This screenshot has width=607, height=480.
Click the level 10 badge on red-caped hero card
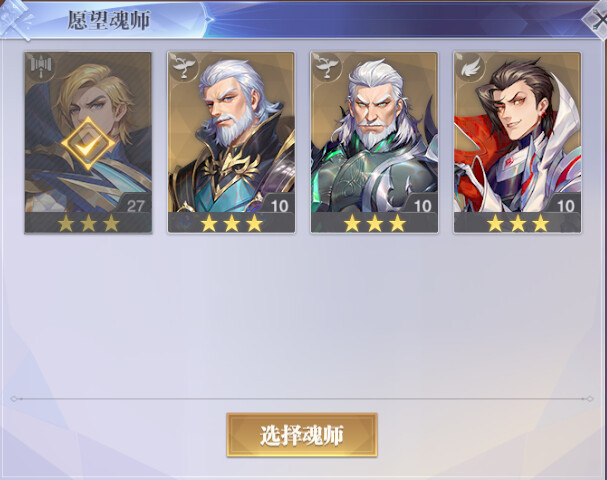565,206
